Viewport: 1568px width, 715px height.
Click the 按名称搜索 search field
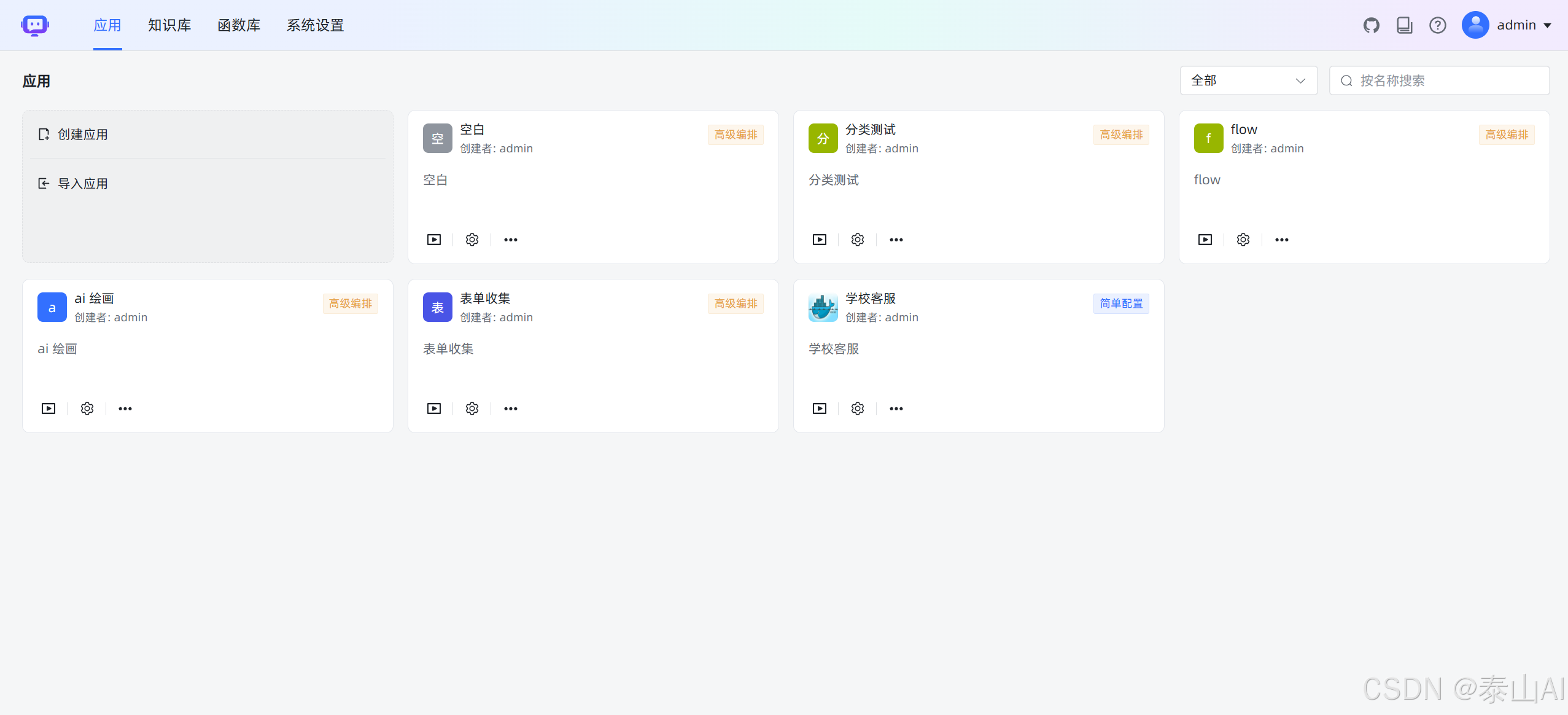[1439, 80]
